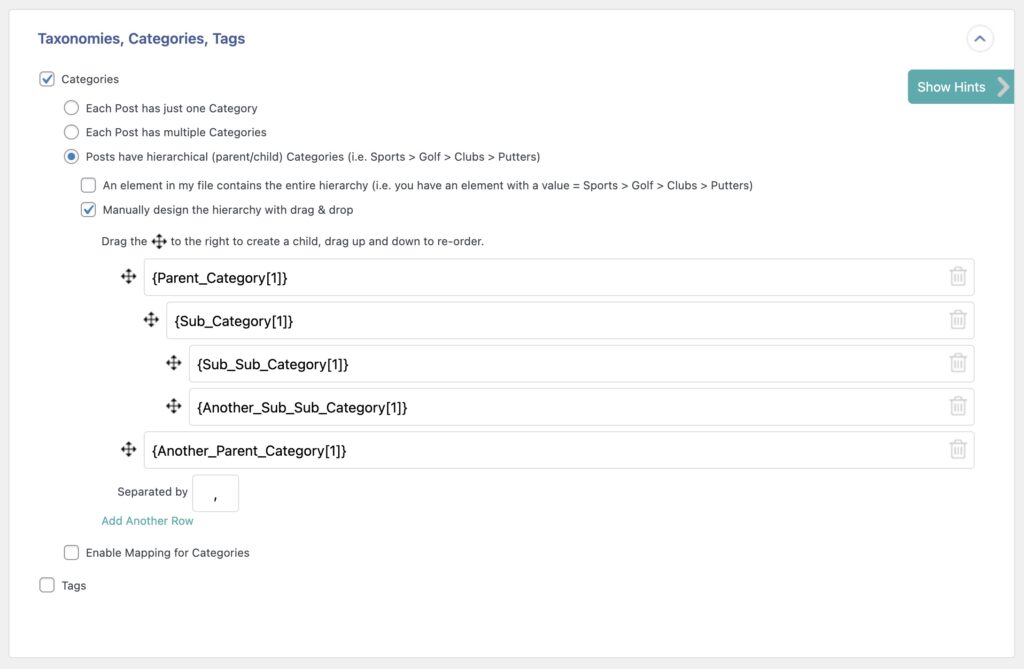Select "Each Post has multiple Categories"
The width and height of the screenshot is (1024, 669).
click(71, 132)
